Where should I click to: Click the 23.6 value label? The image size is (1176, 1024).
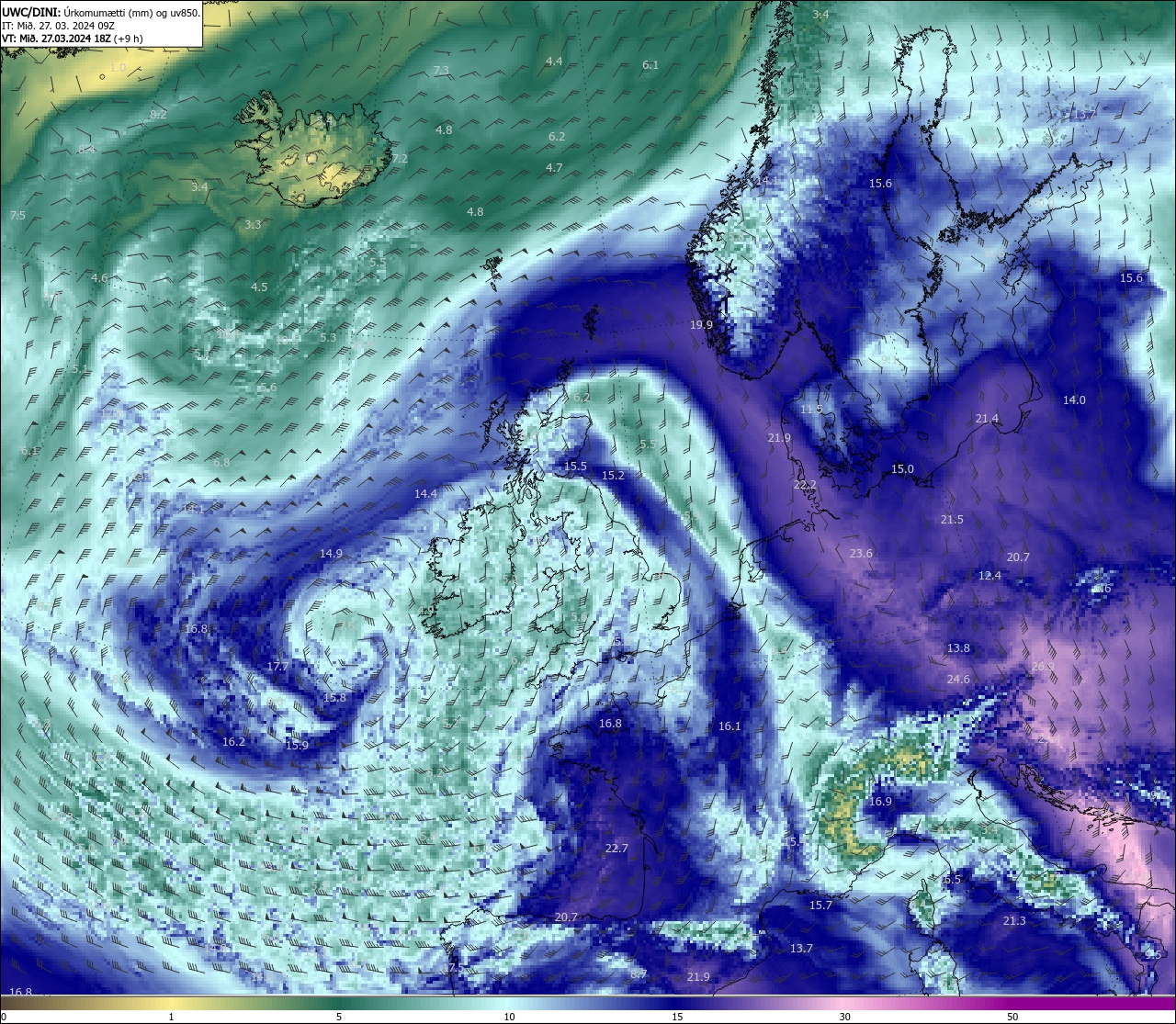[861, 554]
